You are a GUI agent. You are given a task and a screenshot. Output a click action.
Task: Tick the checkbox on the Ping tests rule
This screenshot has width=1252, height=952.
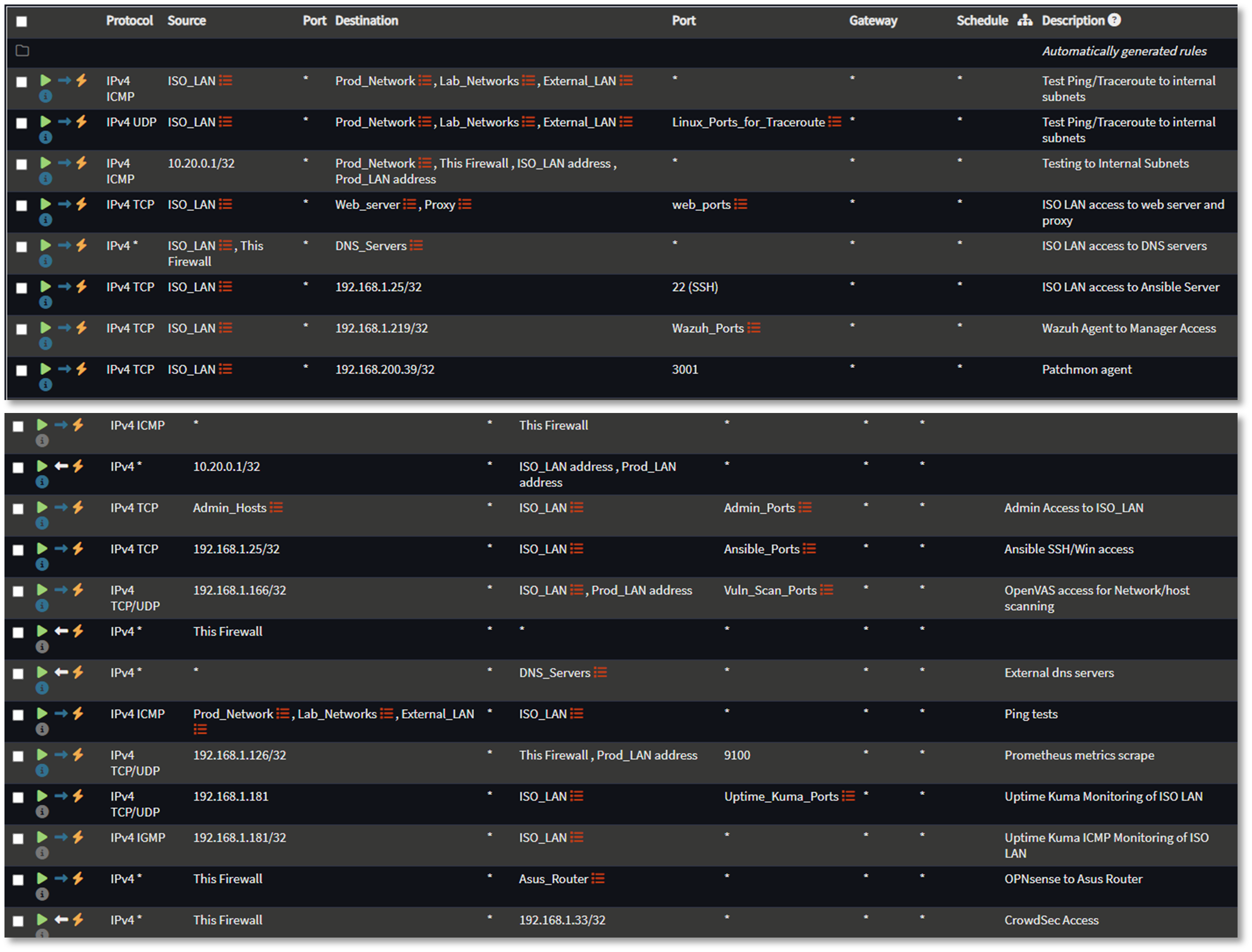[18, 715]
